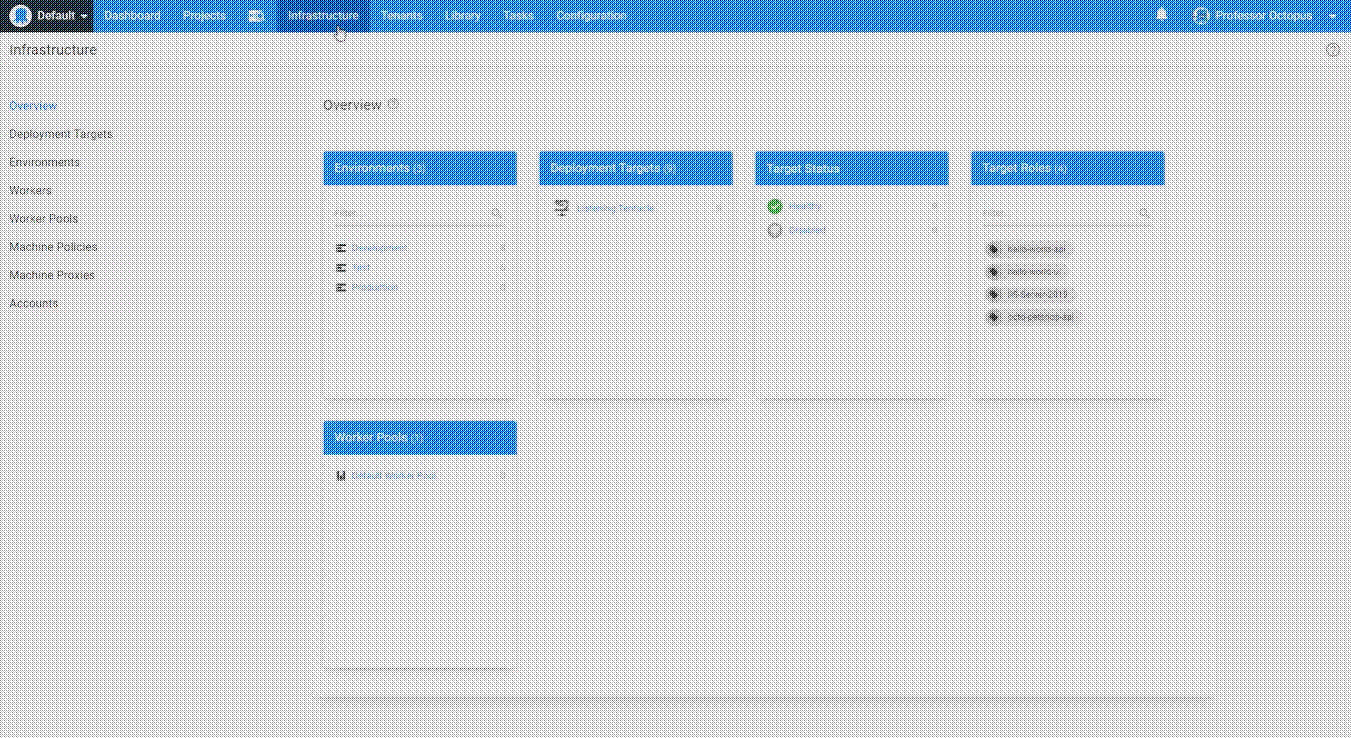Click the search icon in Target Roles filter
Screen dimensions: 1351x738
pyautogui.click(x=1144, y=213)
